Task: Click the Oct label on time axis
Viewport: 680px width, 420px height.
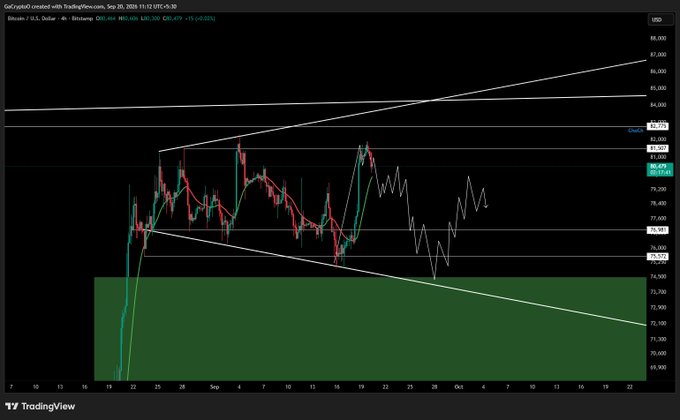Action: click(459, 387)
